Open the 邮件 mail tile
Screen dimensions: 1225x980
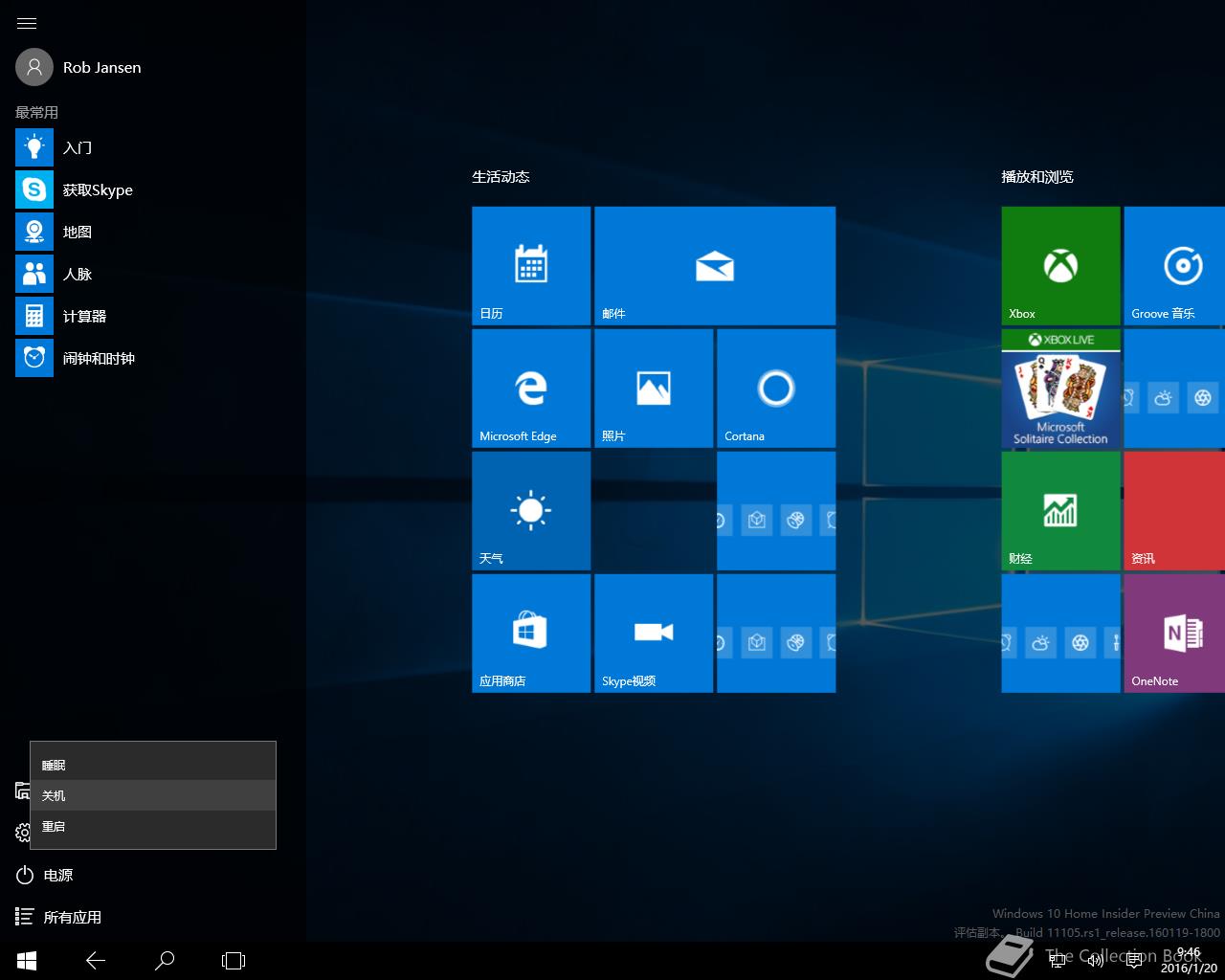click(715, 266)
